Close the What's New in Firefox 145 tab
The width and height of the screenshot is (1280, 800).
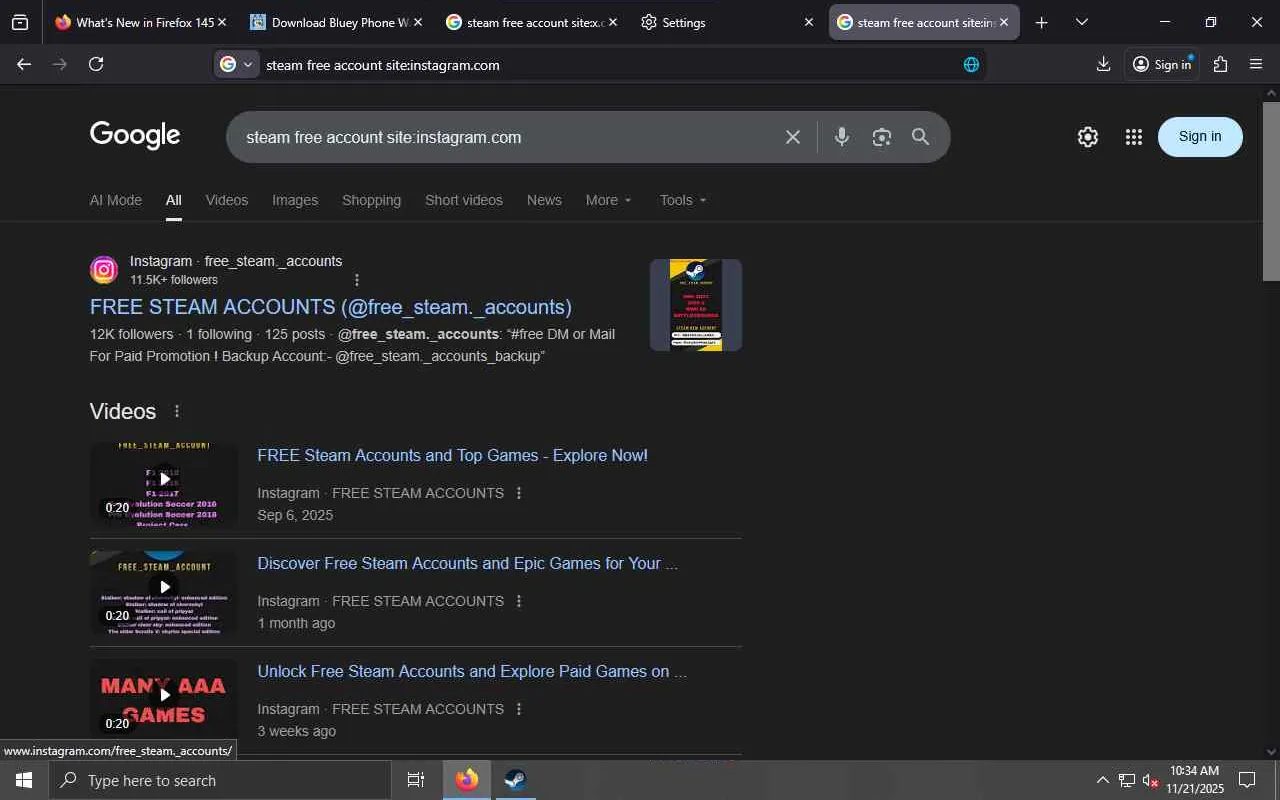click(x=221, y=22)
